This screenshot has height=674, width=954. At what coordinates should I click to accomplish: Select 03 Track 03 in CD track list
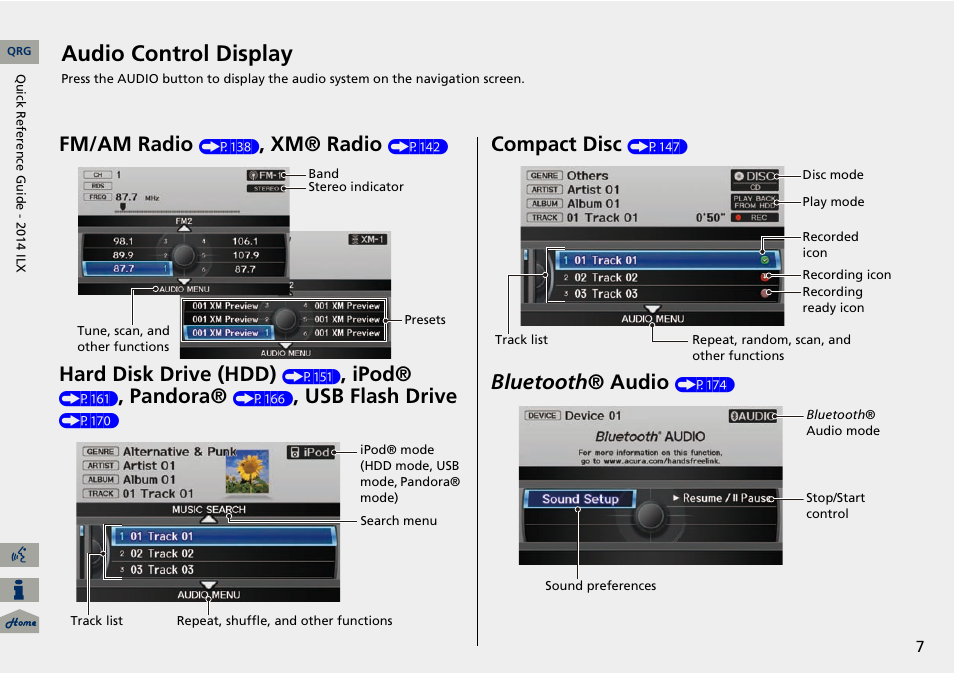667,293
